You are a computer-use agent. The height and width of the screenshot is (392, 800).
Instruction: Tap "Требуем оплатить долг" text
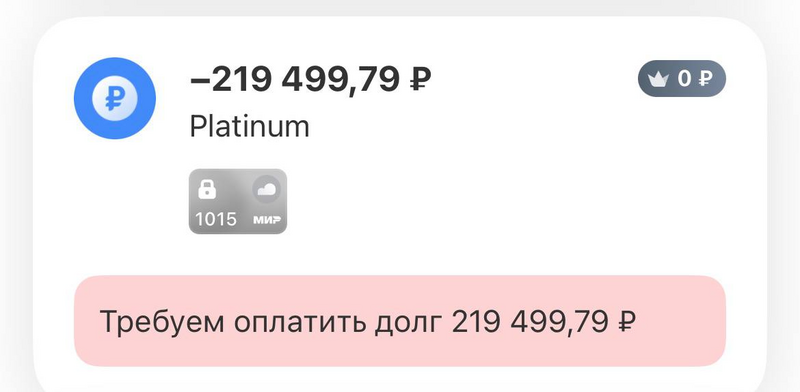[x=271, y=322]
